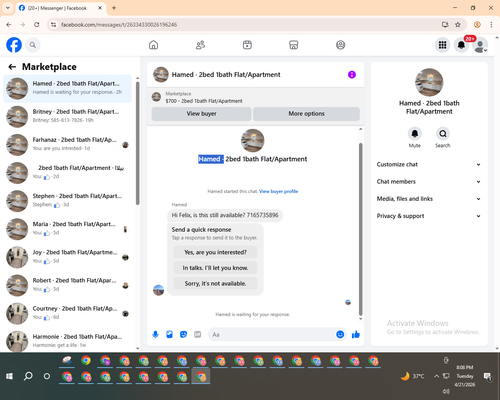Open a new Chrome tab

click(114, 8)
